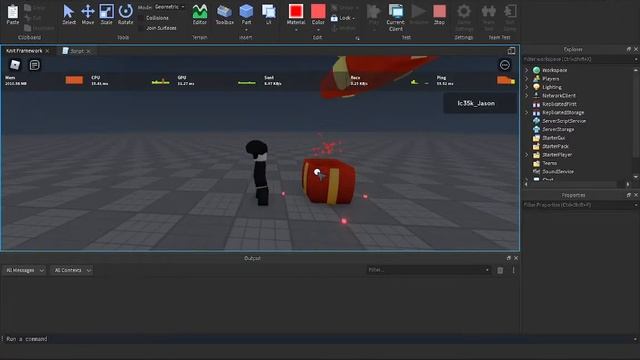Switch to the Knit Framework tab
Image resolution: width=640 pixels, height=360 pixels.
pos(24,51)
